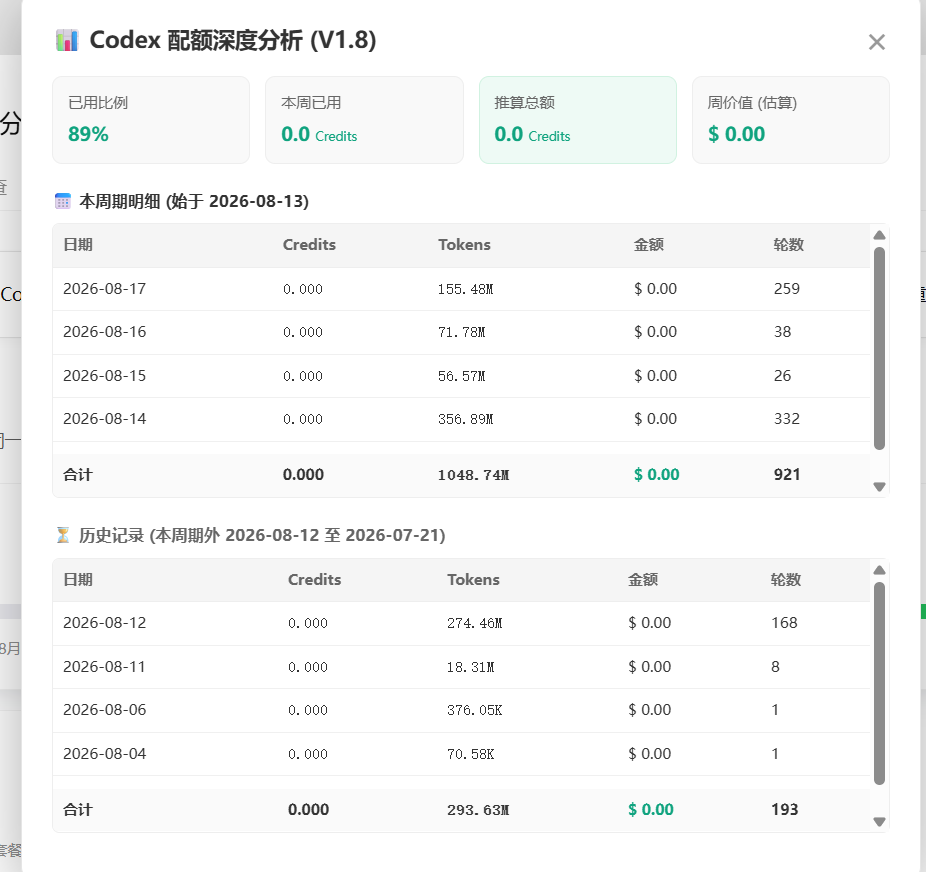The width and height of the screenshot is (926, 872).
Task: Click the 金额 header in history table
Action: tap(643, 579)
